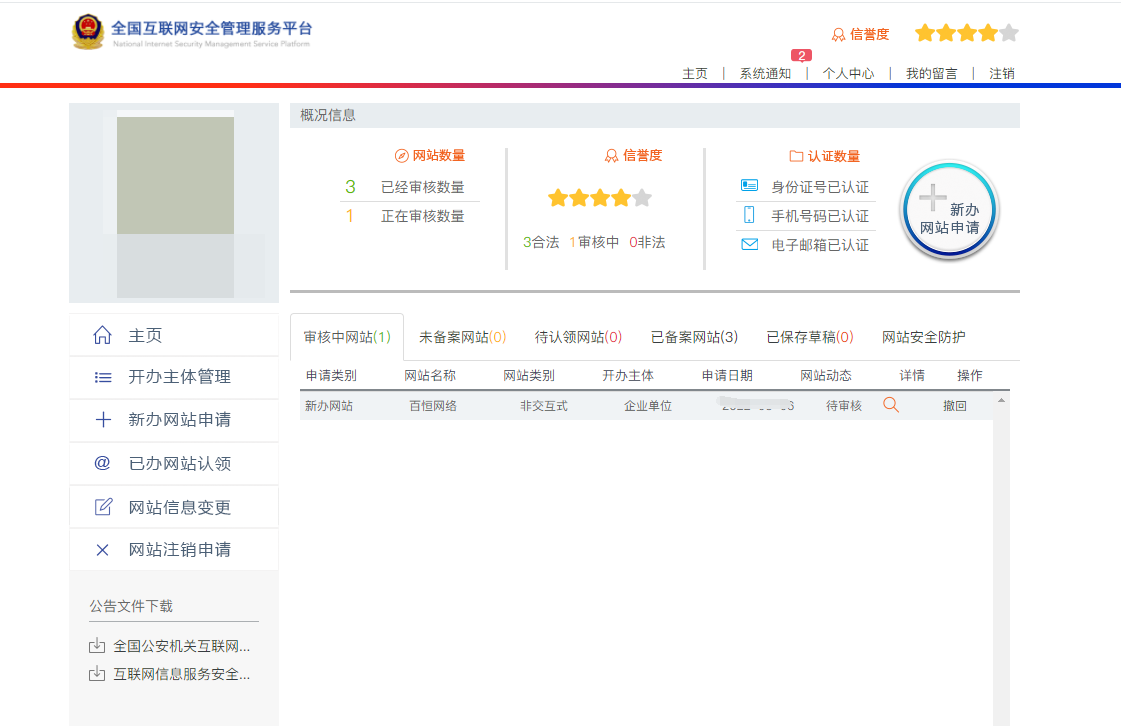The height and width of the screenshot is (726, 1121).
Task: Click the 非交互式 cell
Action: [x=543, y=406]
